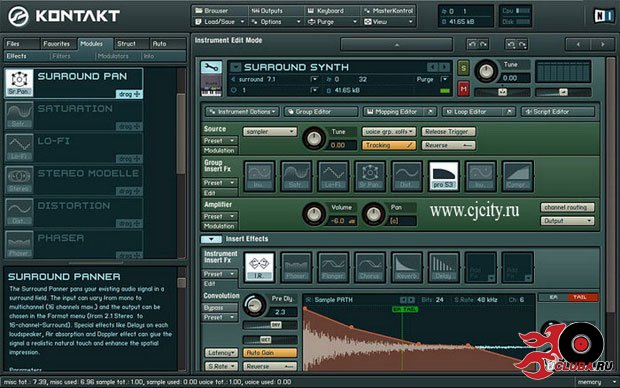Toggle the Solo S button
The width and height of the screenshot is (620, 388).
click(463, 68)
